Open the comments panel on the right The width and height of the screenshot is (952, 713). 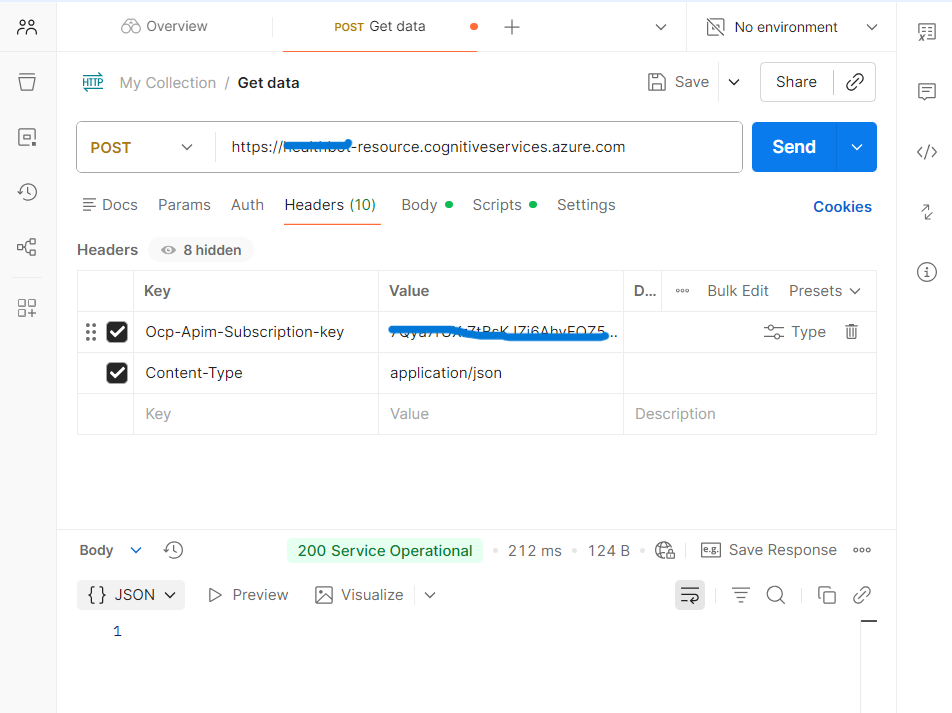927,92
